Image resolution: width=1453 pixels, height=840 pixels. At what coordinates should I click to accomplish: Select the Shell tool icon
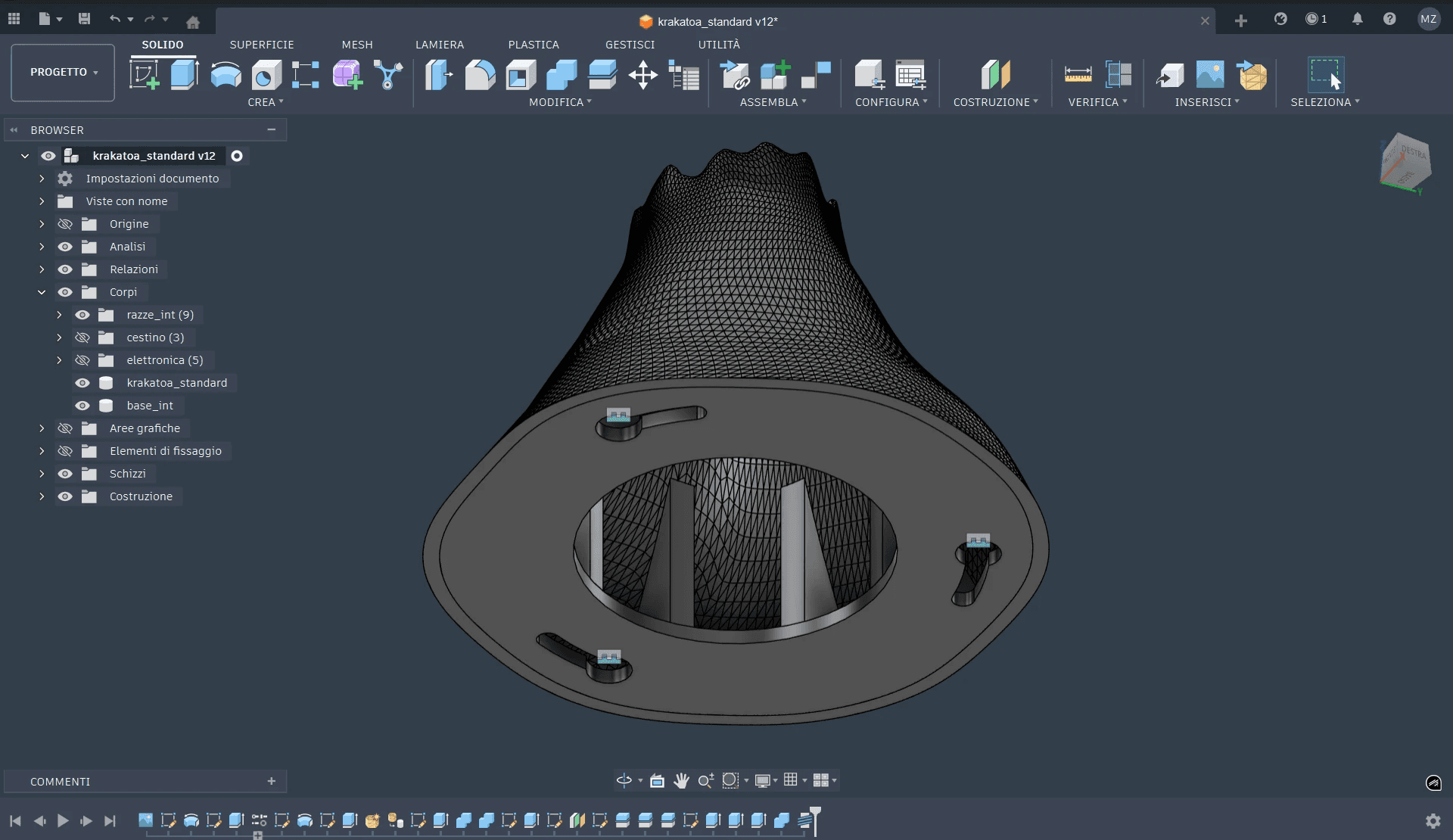521,75
